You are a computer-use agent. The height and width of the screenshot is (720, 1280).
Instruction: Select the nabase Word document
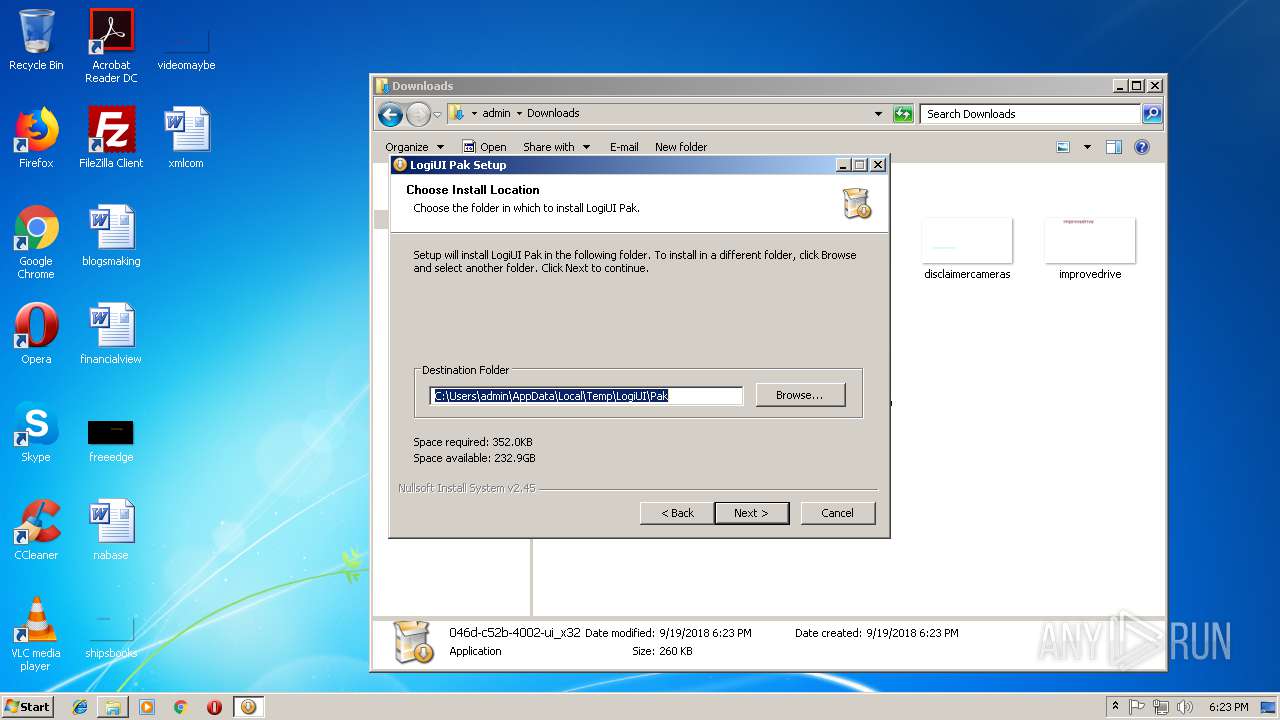[x=111, y=530]
